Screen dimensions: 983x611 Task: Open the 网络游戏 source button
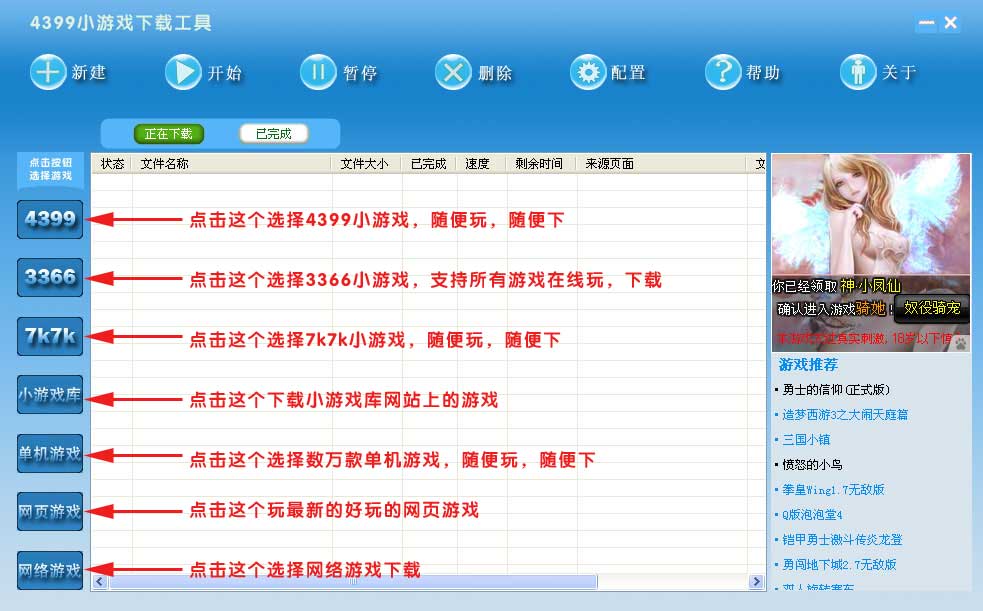(x=50, y=570)
